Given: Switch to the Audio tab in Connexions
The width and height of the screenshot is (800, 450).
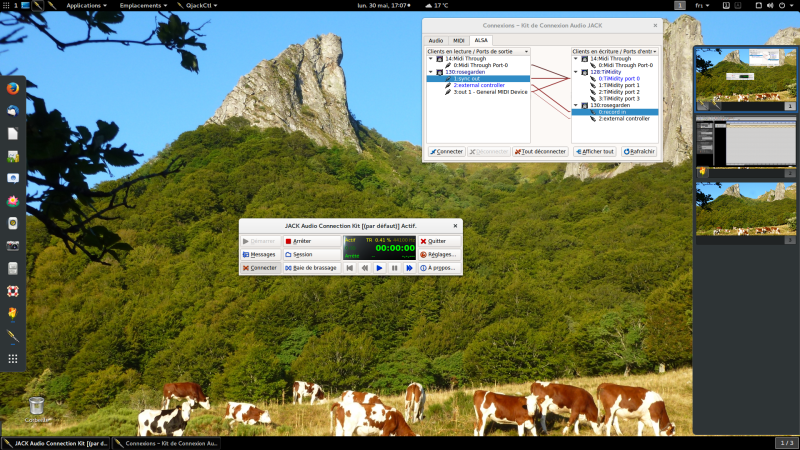Looking at the screenshot, I should 436,40.
